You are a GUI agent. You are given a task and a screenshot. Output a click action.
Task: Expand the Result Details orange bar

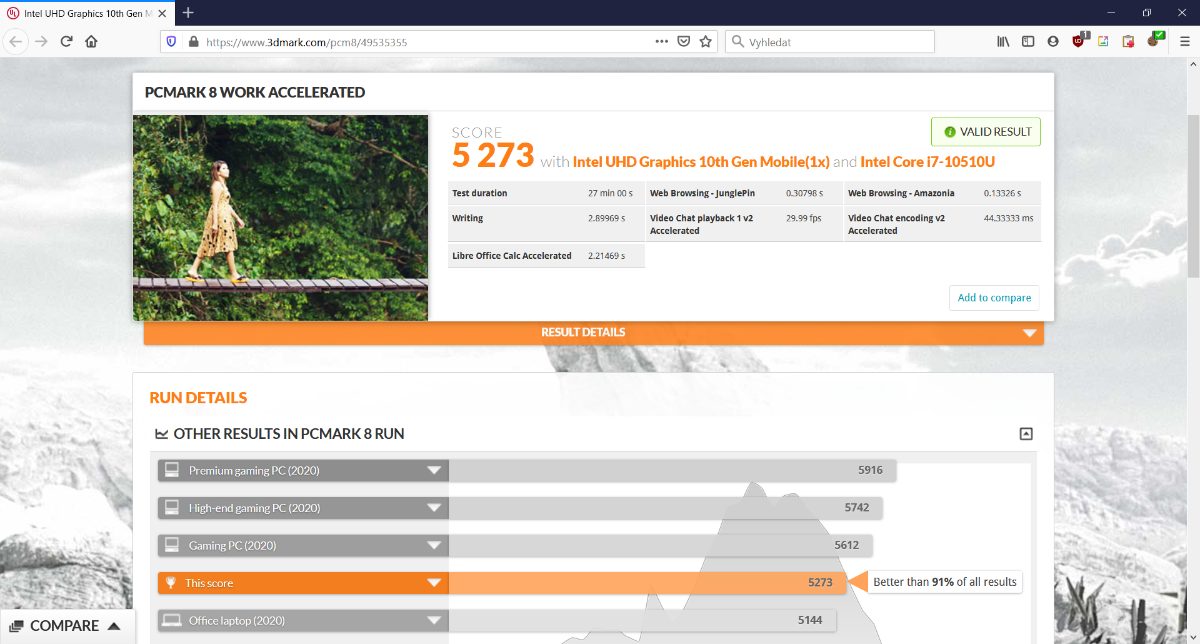(1029, 333)
